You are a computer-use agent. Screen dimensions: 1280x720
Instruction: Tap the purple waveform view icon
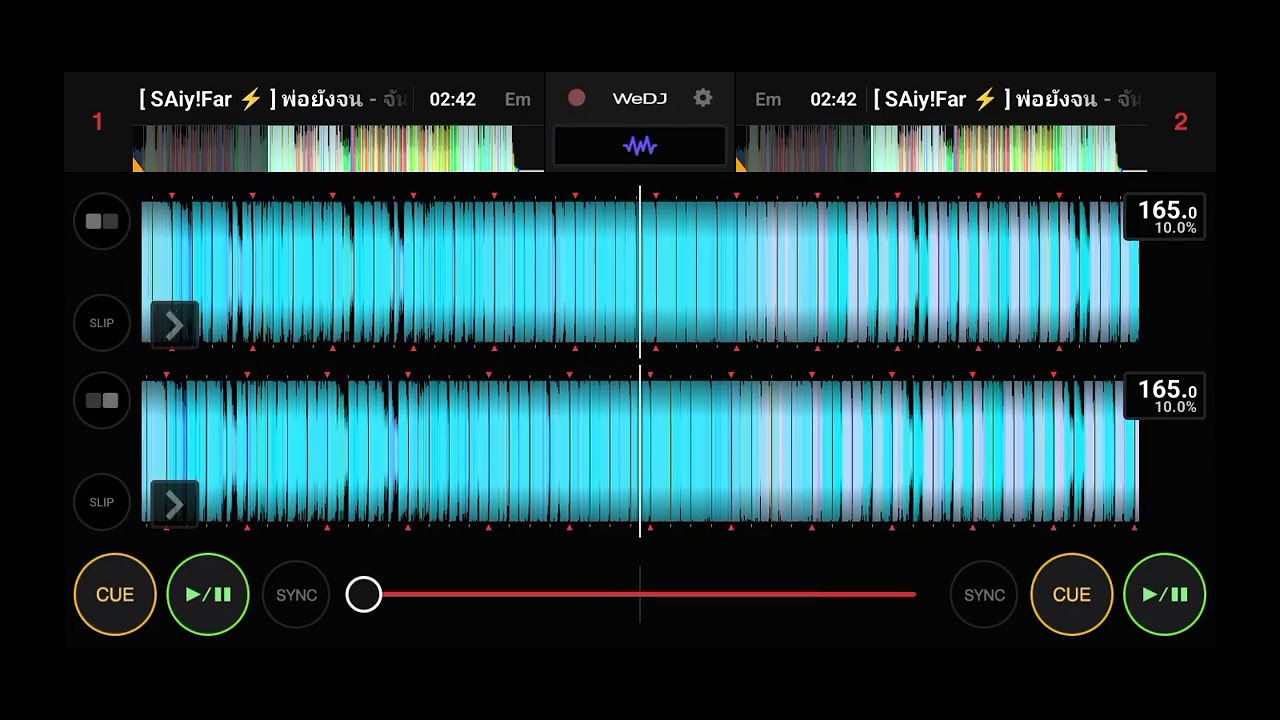click(x=640, y=146)
